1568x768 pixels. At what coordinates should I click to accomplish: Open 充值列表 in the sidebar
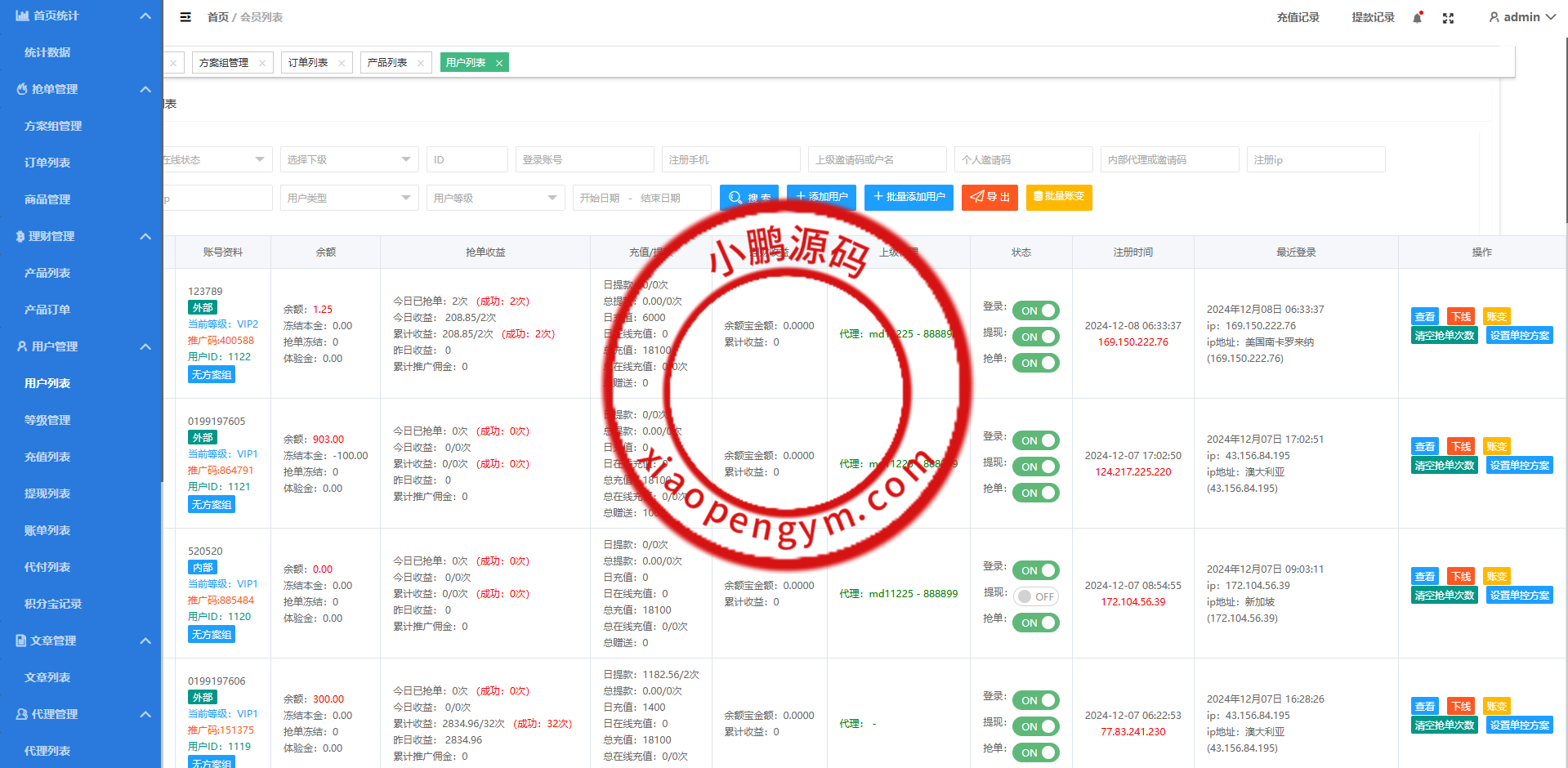click(47, 457)
